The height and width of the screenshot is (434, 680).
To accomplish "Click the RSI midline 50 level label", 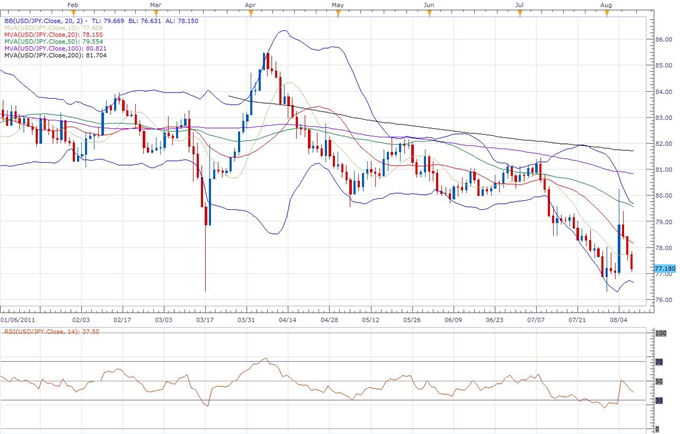I will click(659, 382).
